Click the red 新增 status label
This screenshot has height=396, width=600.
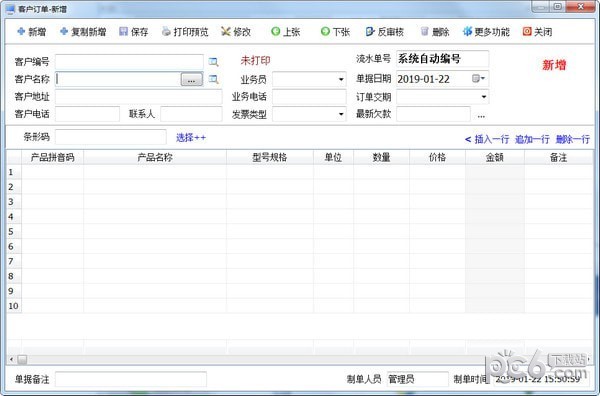coord(554,65)
